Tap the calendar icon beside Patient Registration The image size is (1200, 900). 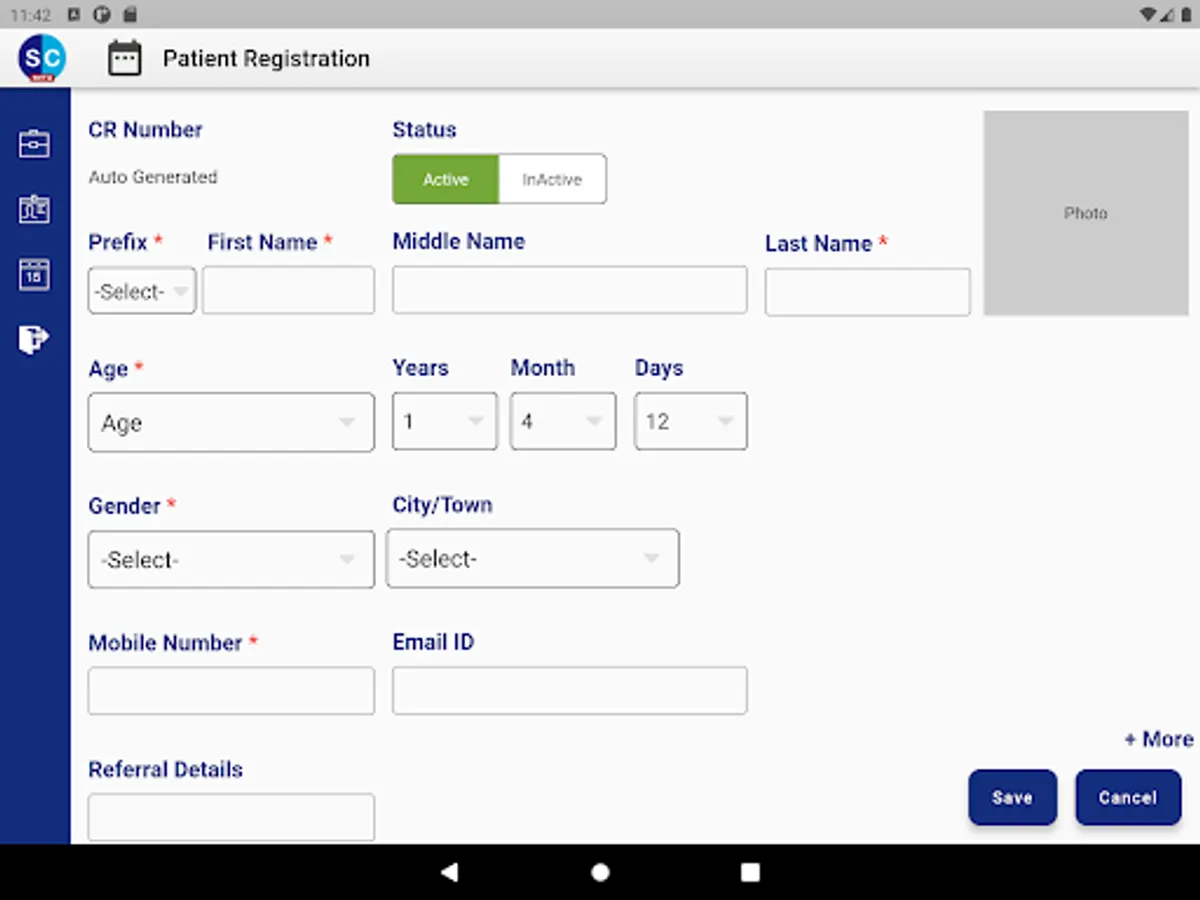[125, 58]
